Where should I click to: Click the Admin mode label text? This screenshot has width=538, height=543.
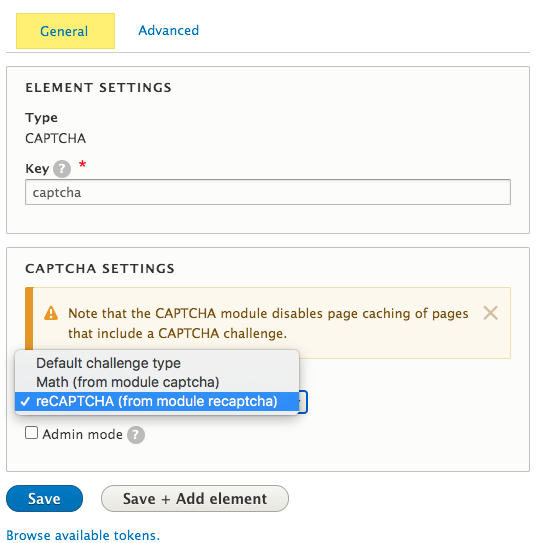82,434
